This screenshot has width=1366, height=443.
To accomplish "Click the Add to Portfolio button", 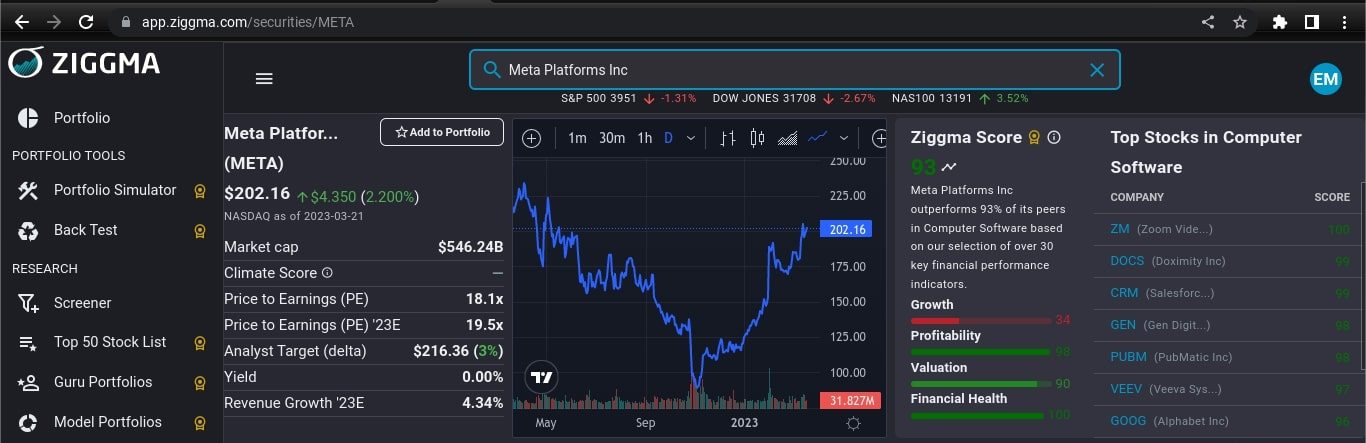I will coord(442,132).
